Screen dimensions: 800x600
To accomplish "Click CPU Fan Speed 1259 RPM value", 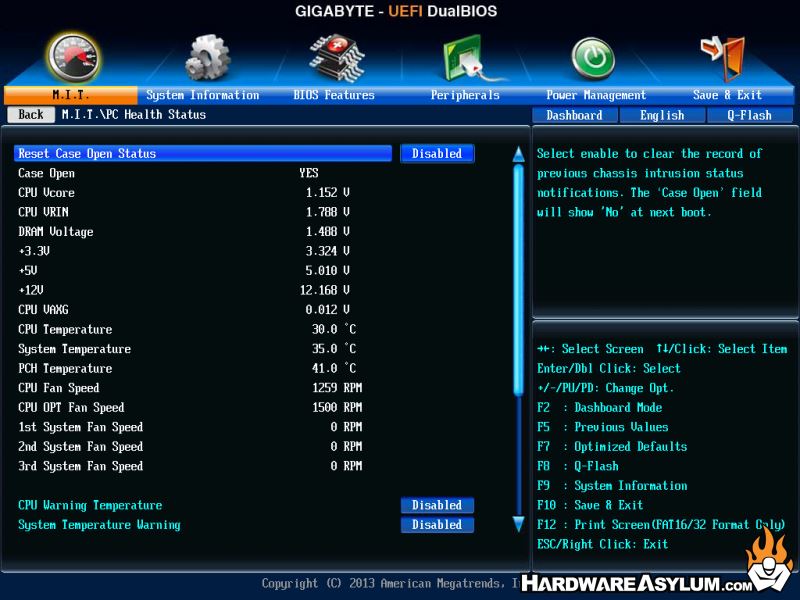I will point(337,388).
